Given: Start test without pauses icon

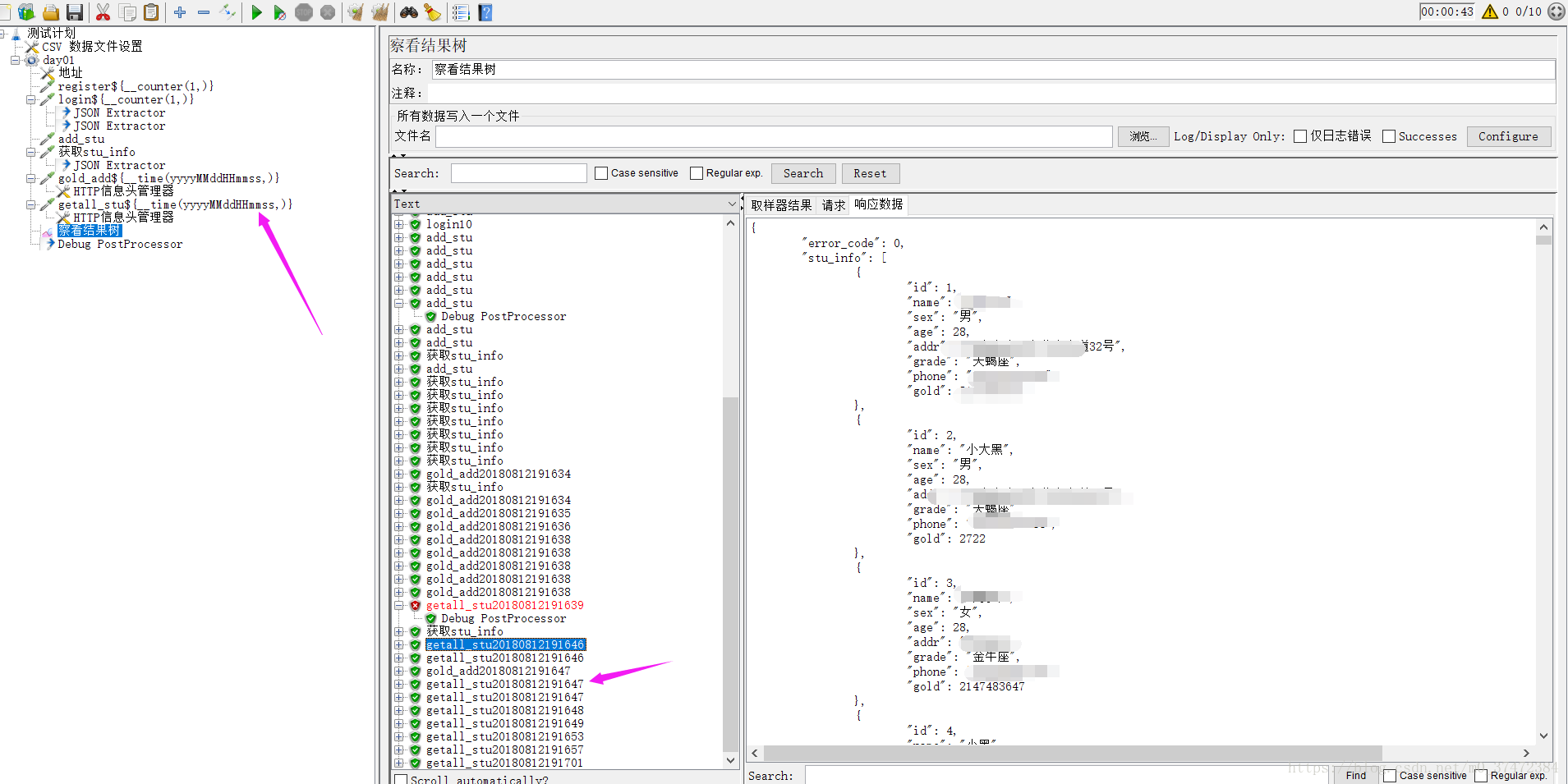Looking at the screenshot, I should (280, 12).
